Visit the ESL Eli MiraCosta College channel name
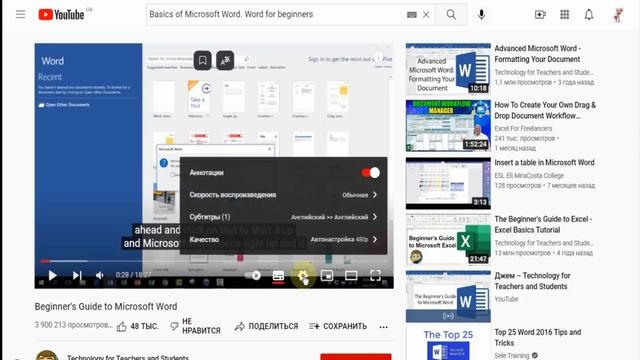The height and width of the screenshot is (360, 640). coord(529,176)
